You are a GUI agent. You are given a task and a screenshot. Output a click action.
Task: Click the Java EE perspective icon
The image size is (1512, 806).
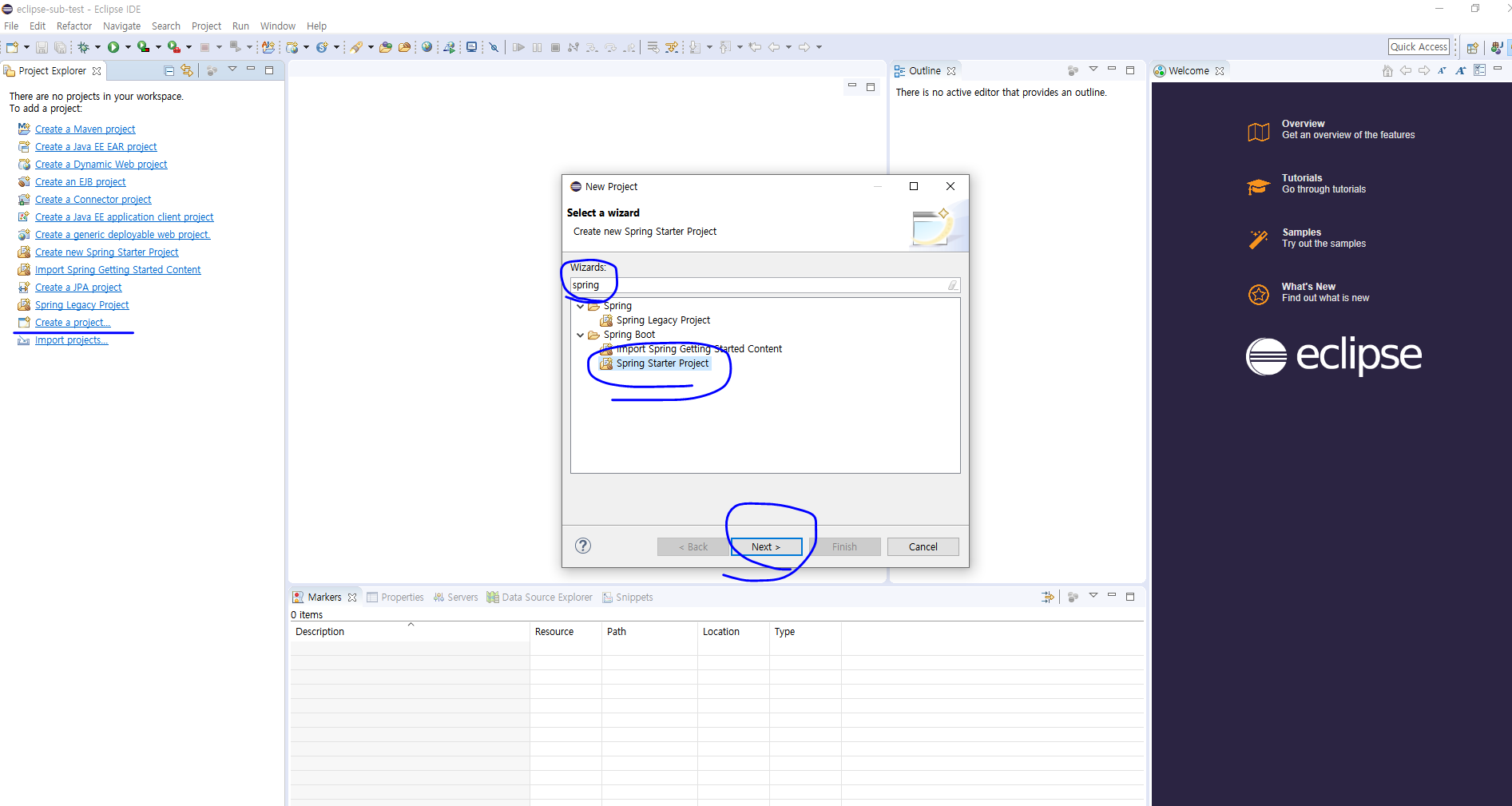pyautogui.click(x=1496, y=47)
